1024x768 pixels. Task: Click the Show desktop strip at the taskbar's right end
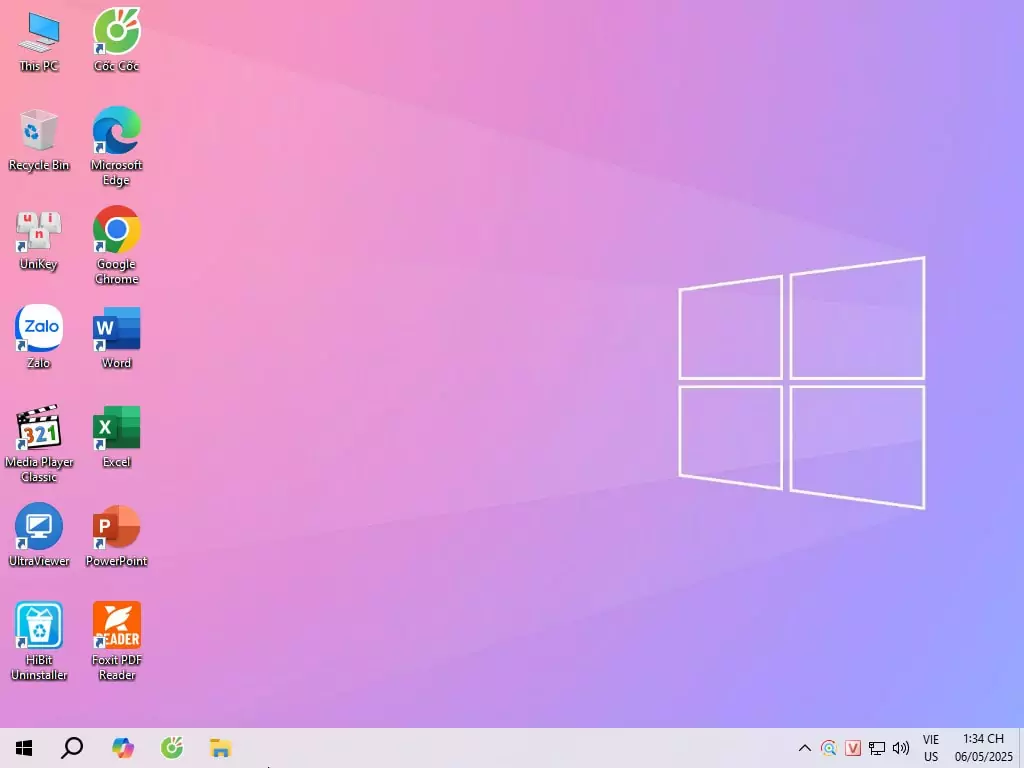coord(1021,748)
